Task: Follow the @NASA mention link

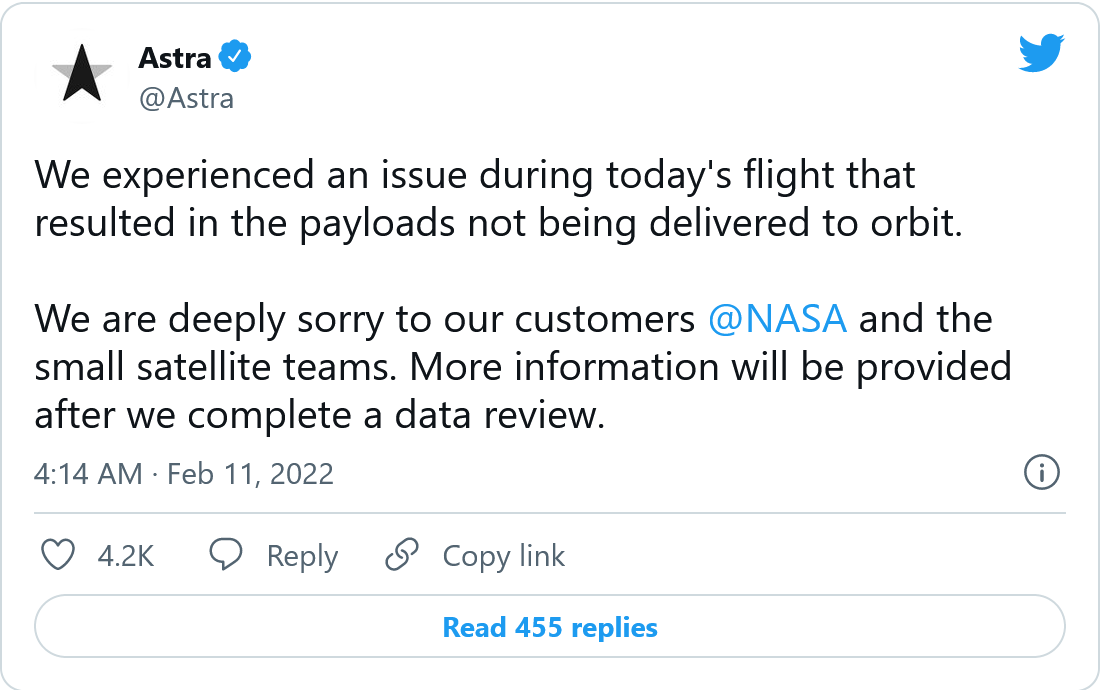Action: 777,319
